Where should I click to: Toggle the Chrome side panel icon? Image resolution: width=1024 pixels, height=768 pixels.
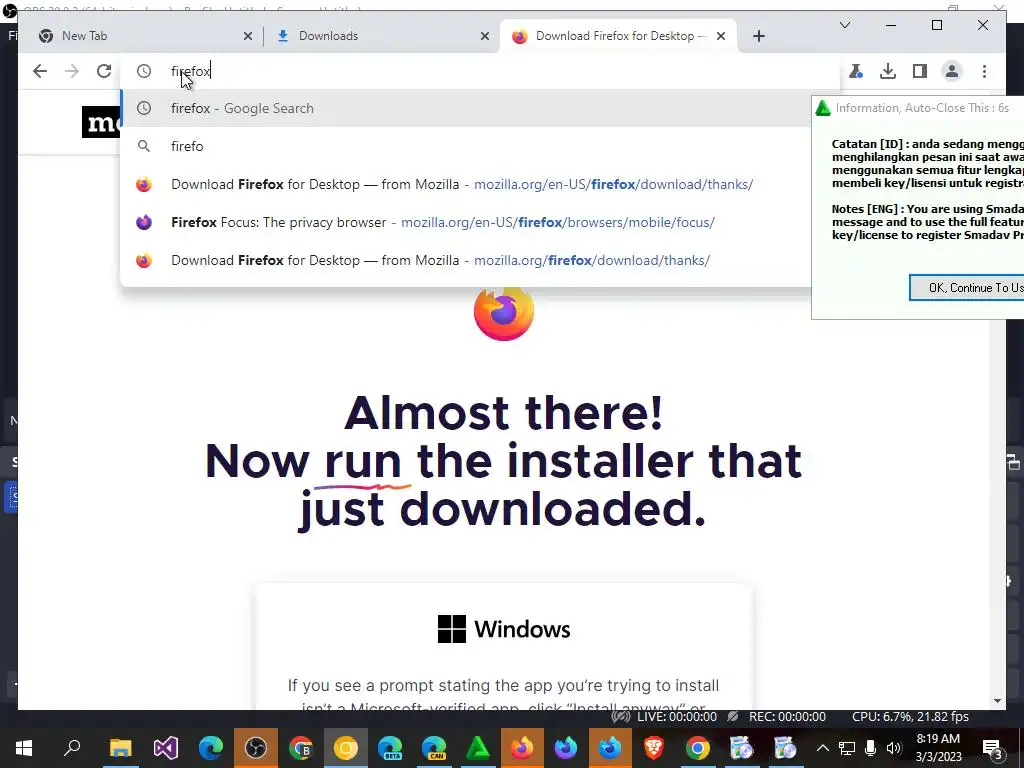pyautogui.click(x=920, y=71)
